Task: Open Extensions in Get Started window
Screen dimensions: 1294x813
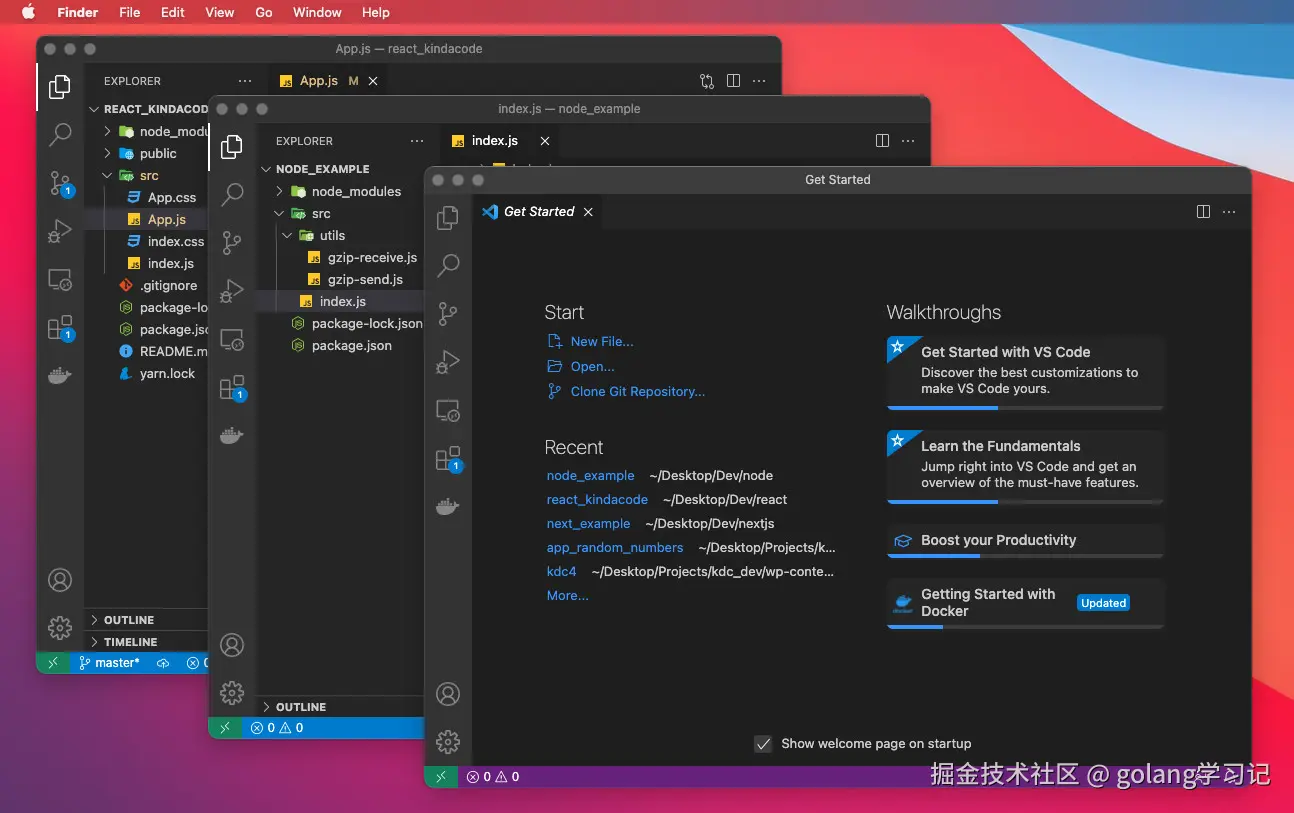Action: coord(448,459)
